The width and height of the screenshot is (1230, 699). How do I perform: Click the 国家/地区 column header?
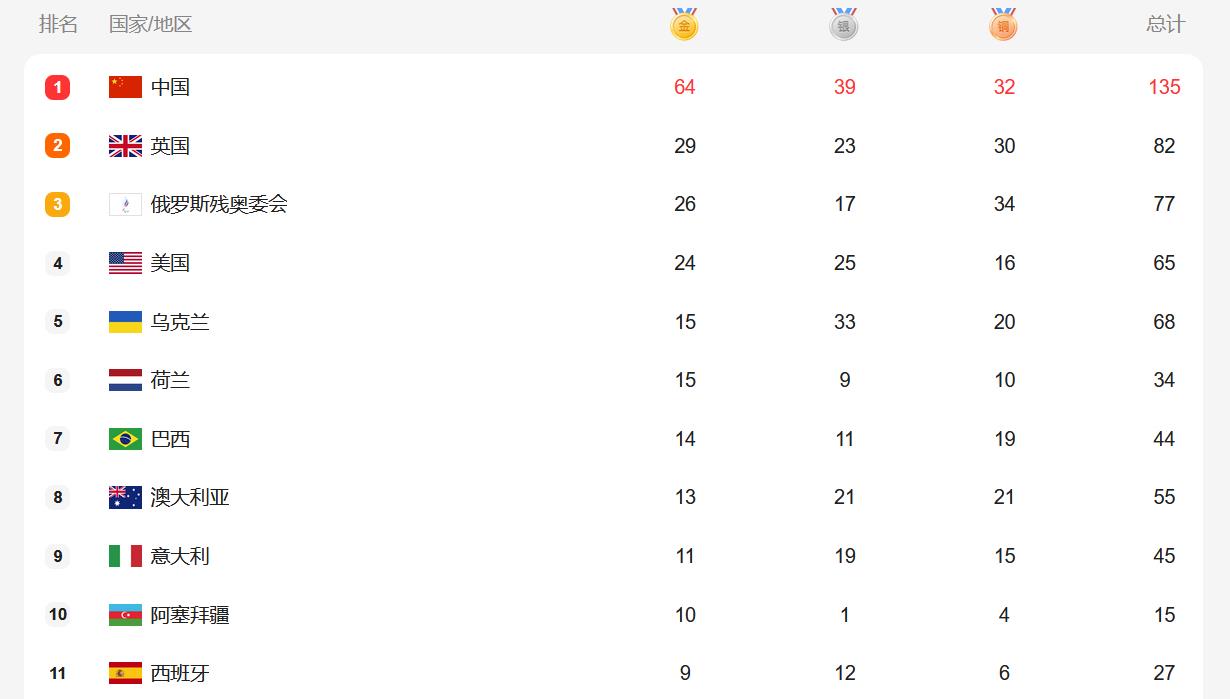[x=150, y=25]
